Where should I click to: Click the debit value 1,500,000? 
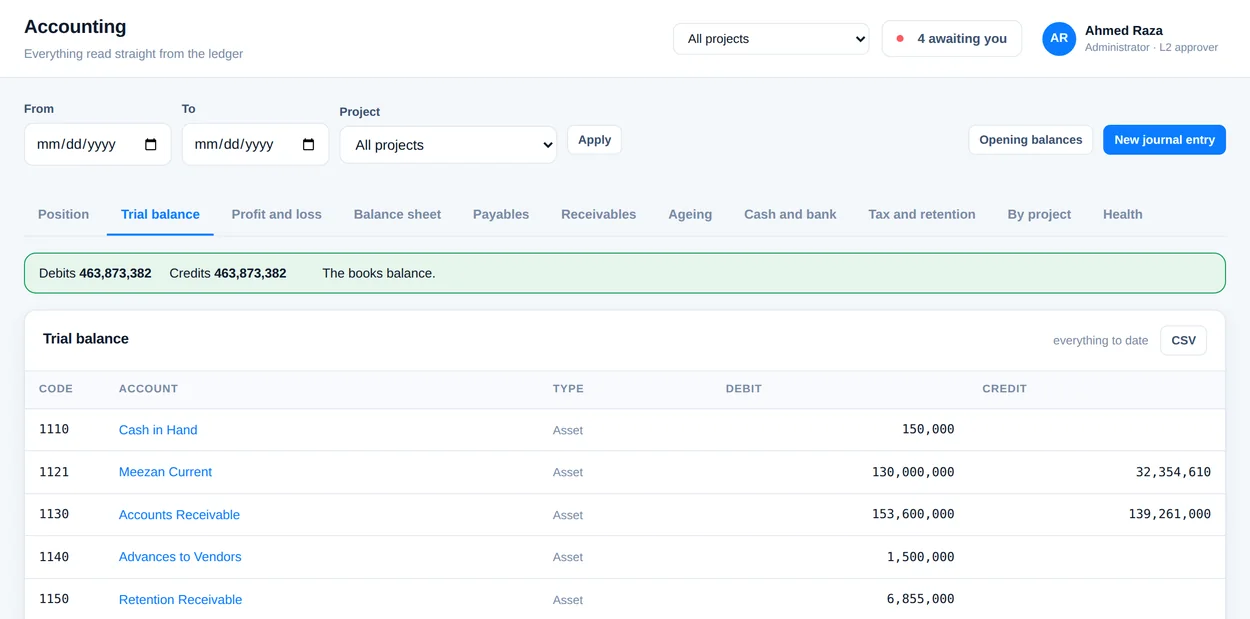coord(920,556)
